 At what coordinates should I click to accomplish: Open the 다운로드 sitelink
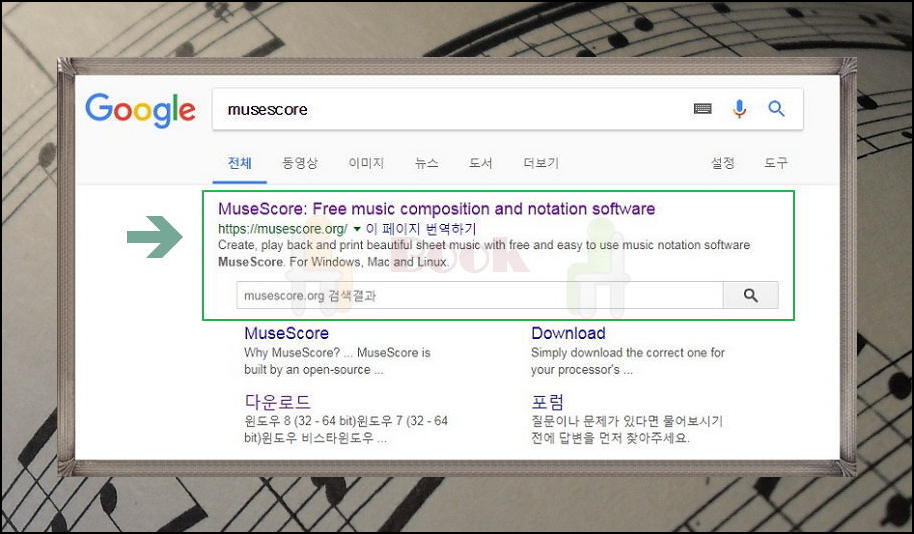tap(277, 402)
